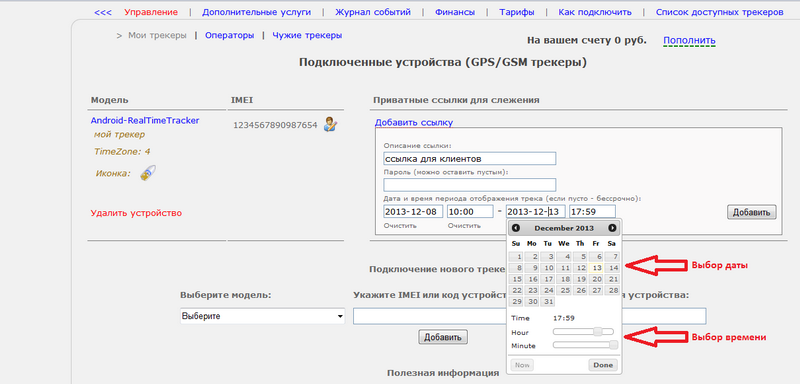Click the Пополнить account link

[689, 40]
